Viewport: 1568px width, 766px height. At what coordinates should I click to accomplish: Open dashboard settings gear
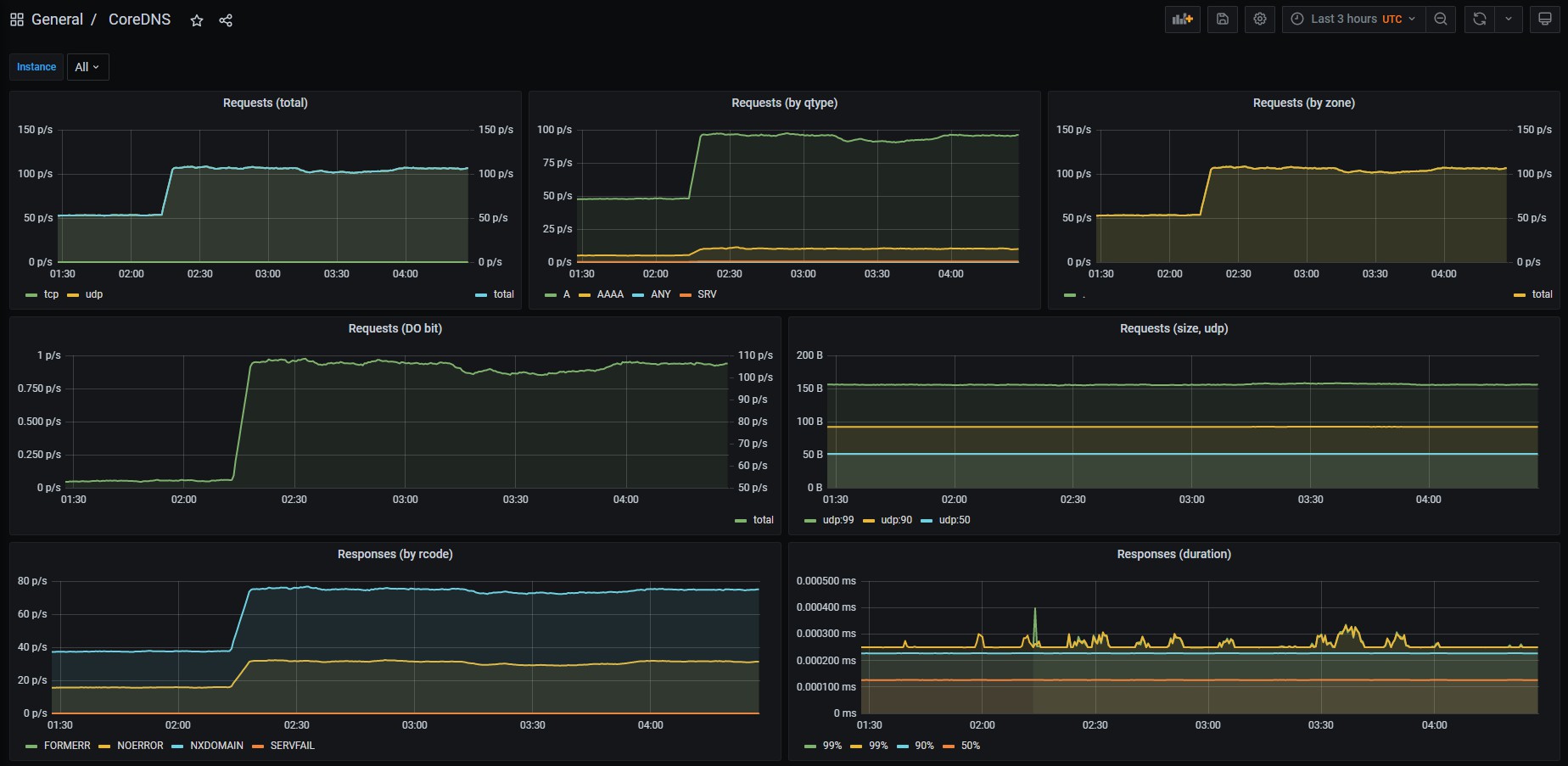point(1260,20)
